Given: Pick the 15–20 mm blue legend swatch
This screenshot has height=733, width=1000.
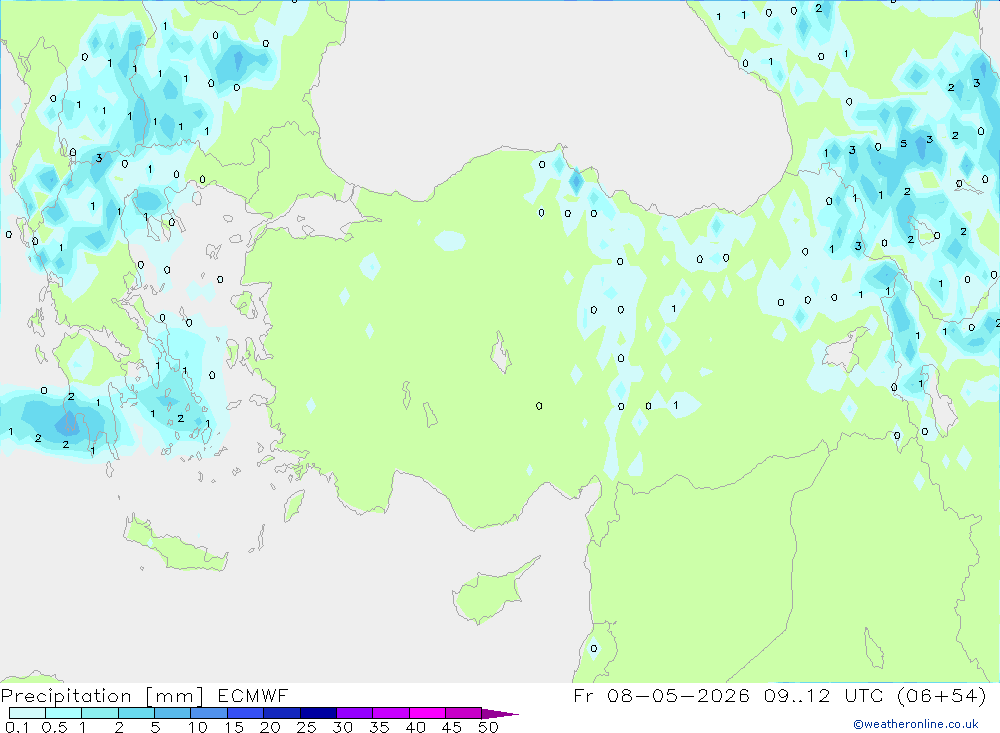Looking at the screenshot, I should (x=246, y=713).
